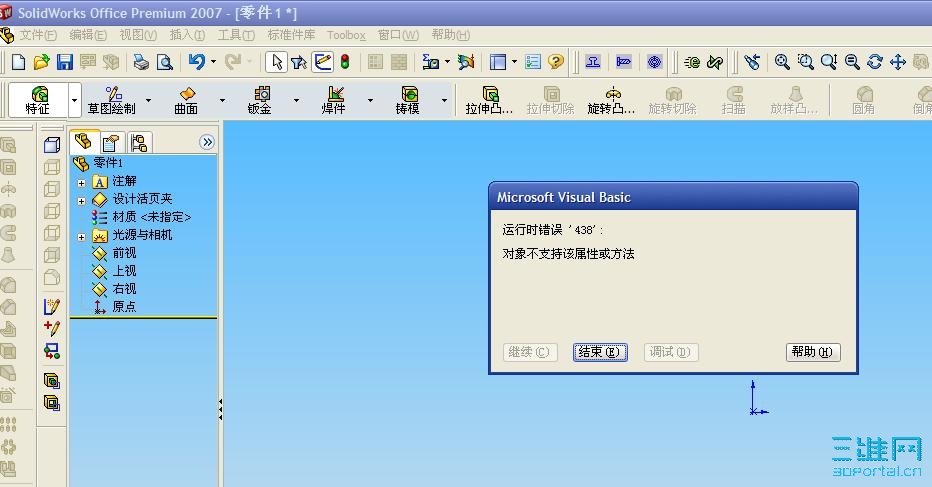Switch to ConfigurationManager tab
This screenshot has height=487, width=932.
(138, 143)
